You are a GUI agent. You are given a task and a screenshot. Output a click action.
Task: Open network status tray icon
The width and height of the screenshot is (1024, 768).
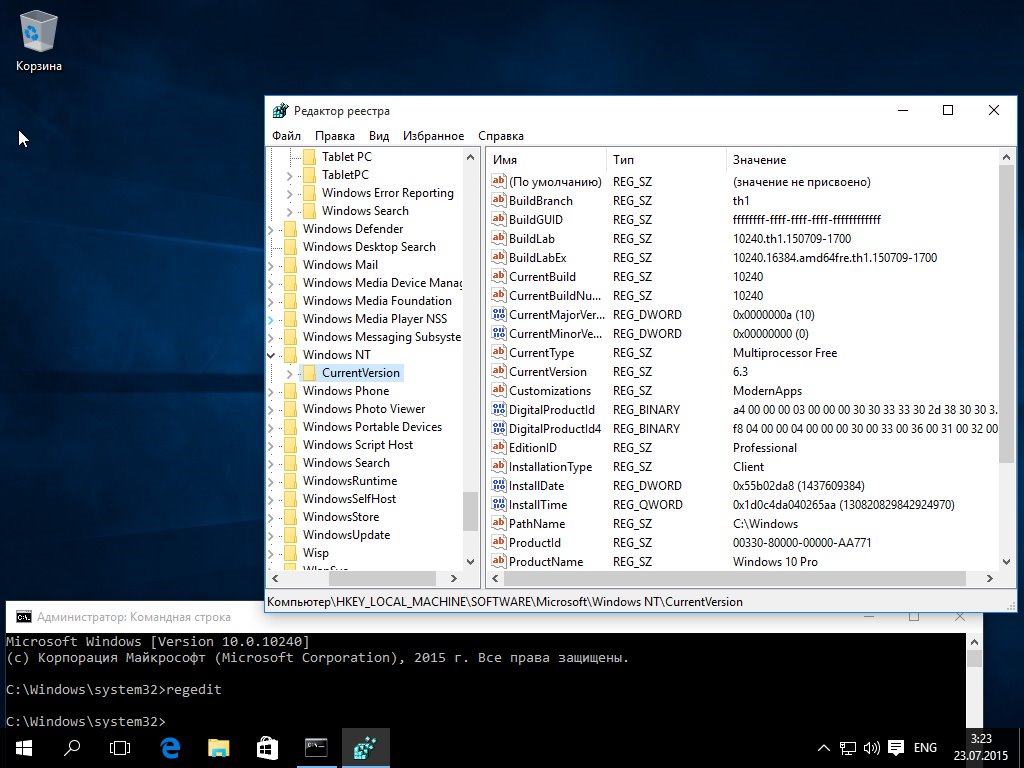[848, 748]
